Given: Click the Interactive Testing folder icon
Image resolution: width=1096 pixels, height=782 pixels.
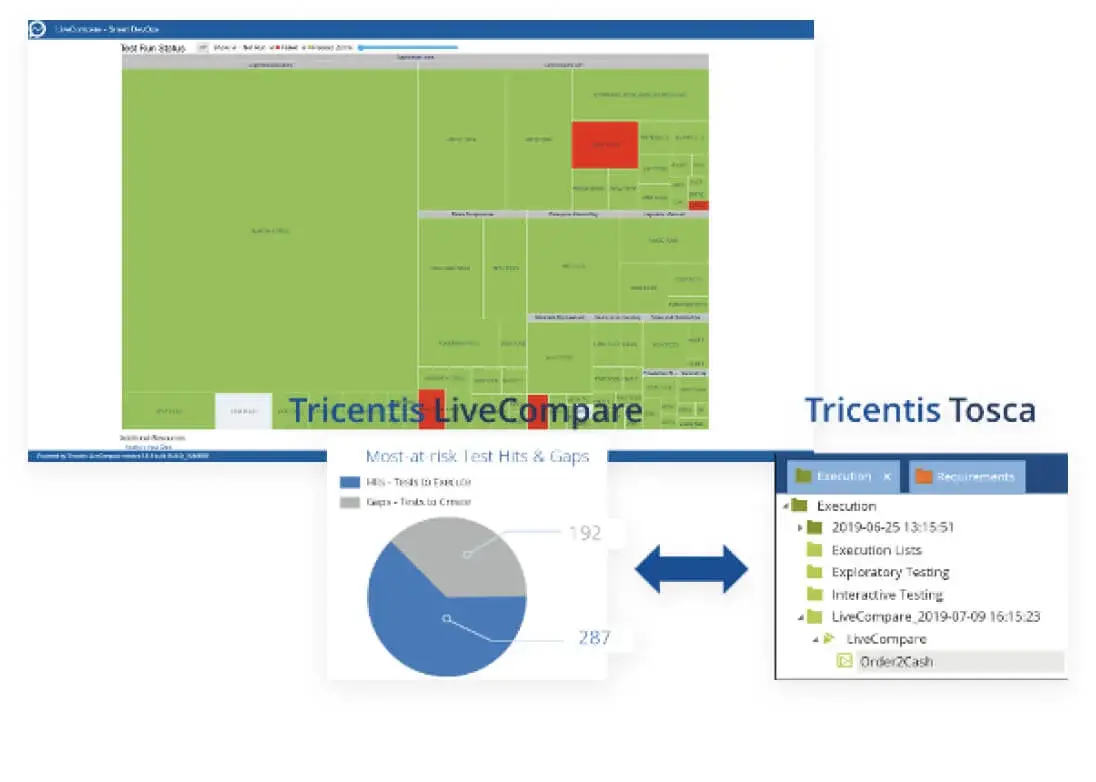Looking at the screenshot, I should click(x=814, y=595).
